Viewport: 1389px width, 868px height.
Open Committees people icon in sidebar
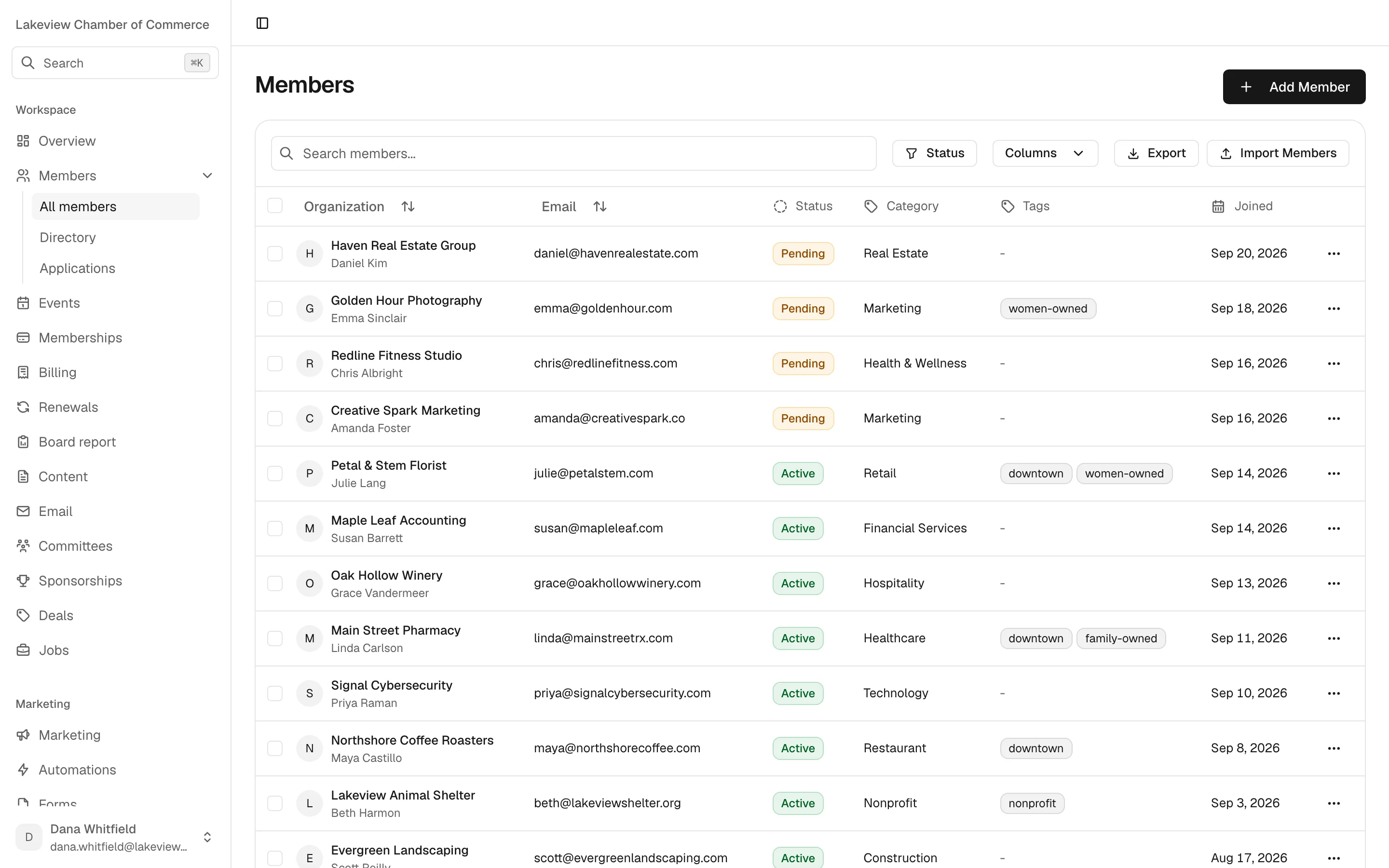click(x=23, y=546)
